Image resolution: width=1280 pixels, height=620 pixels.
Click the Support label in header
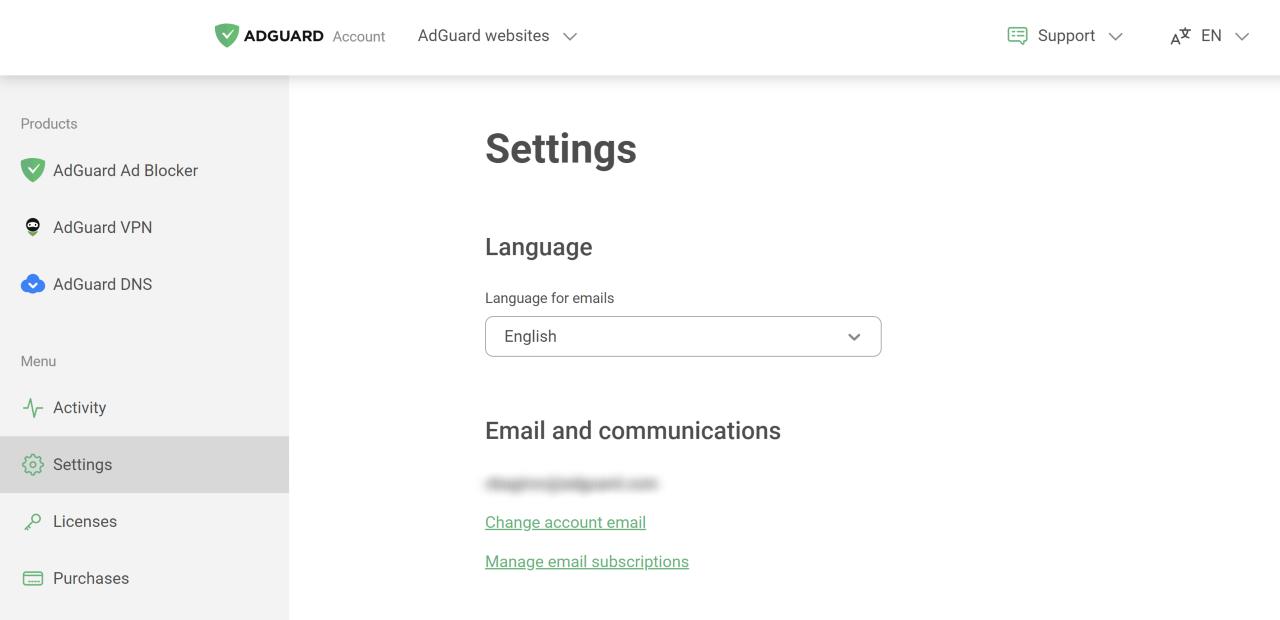(1066, 36)
